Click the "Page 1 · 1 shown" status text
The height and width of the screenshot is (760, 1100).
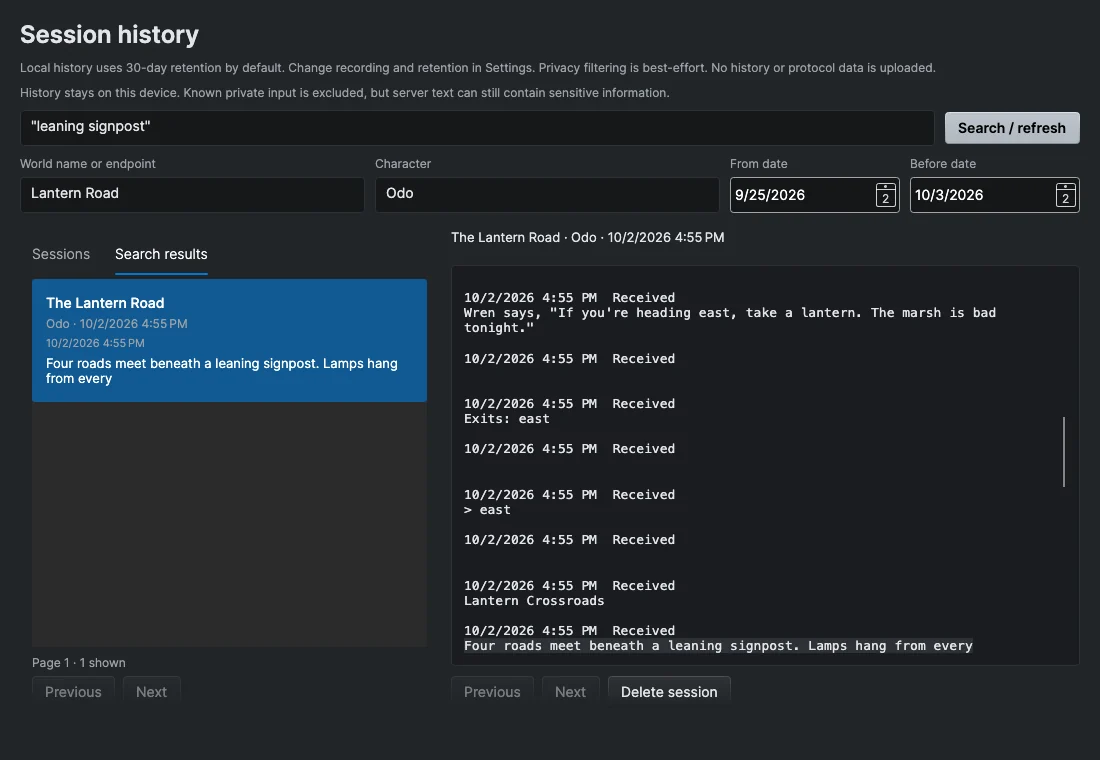(79, 662)
